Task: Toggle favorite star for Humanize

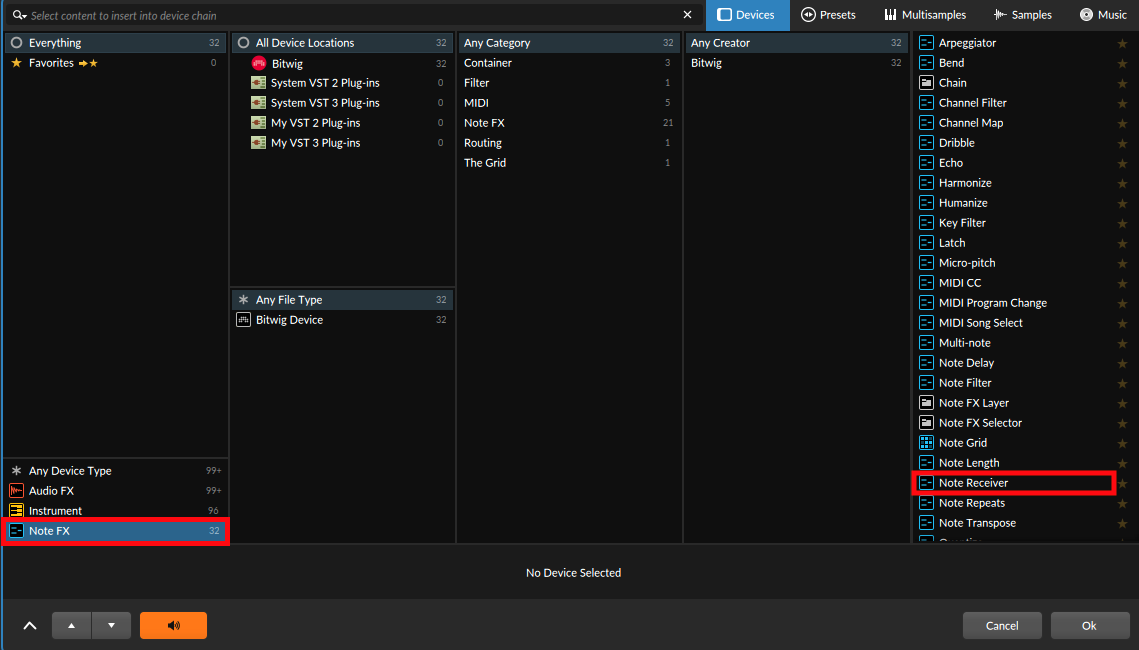Action: coord(1122,203)
